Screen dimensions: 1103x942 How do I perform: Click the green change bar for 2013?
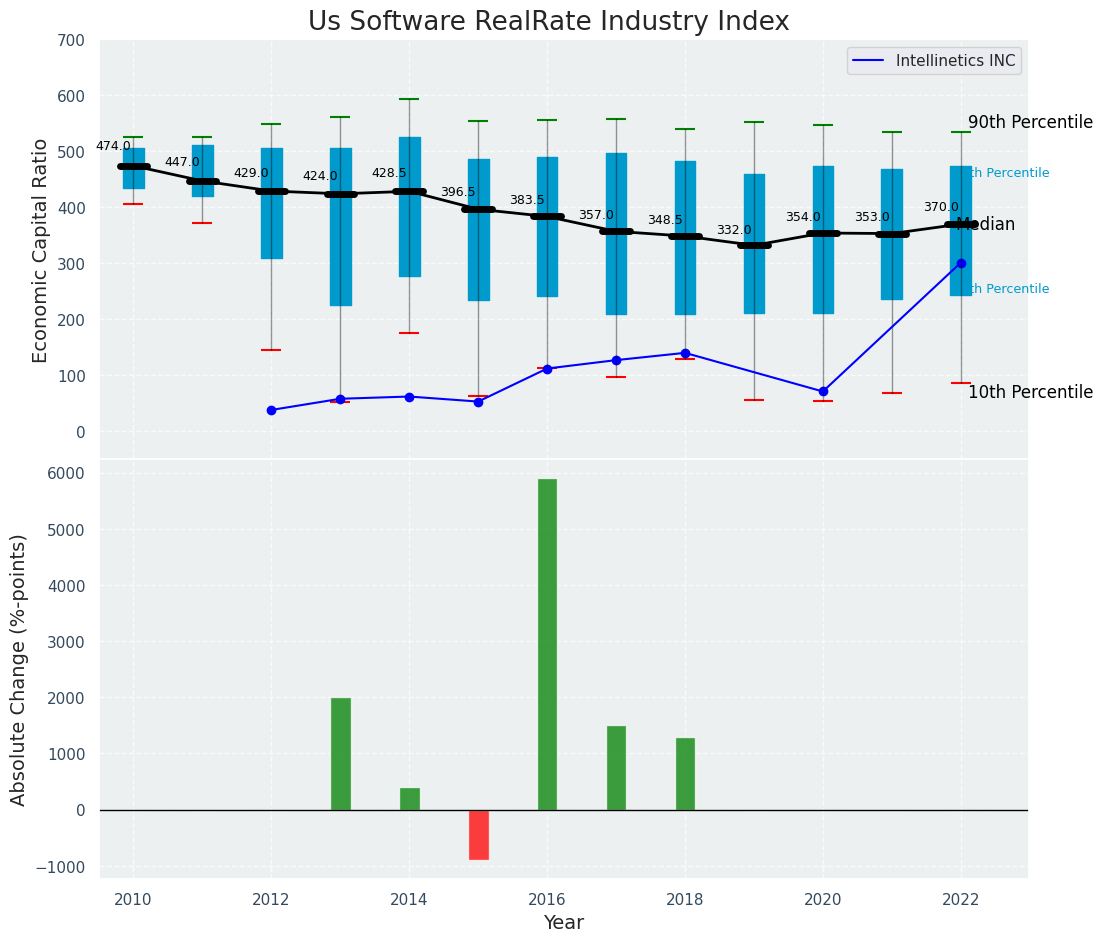[341, 754]
